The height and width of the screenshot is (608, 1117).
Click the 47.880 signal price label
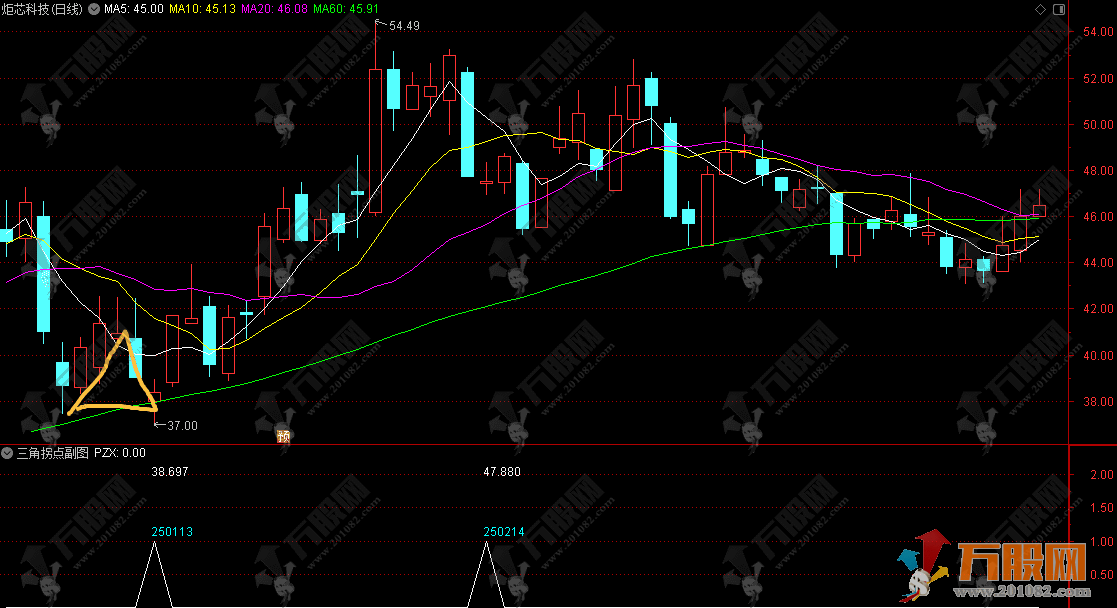pos(502,472)
